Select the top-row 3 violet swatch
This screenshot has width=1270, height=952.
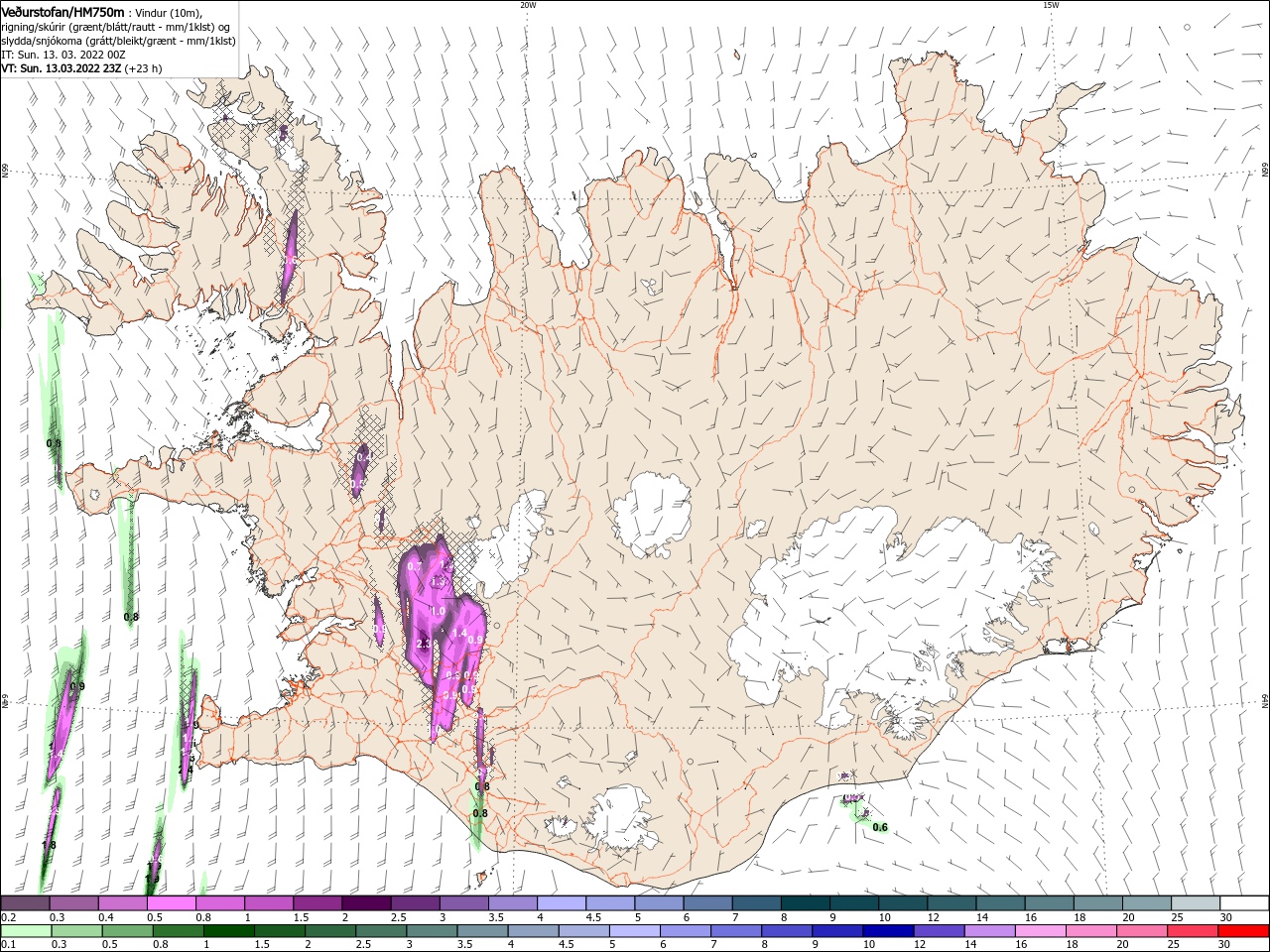463,903
